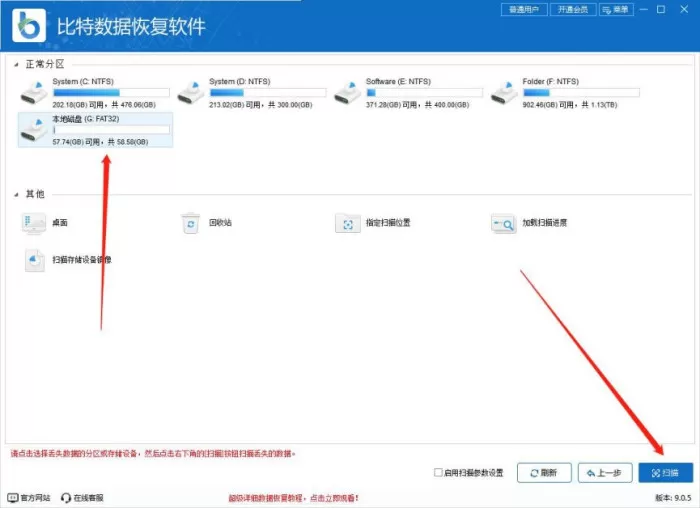Click the System C: usage bar
Image resolution: width=700 pixels, height=508 pixels.
click(x=111, y=93)
